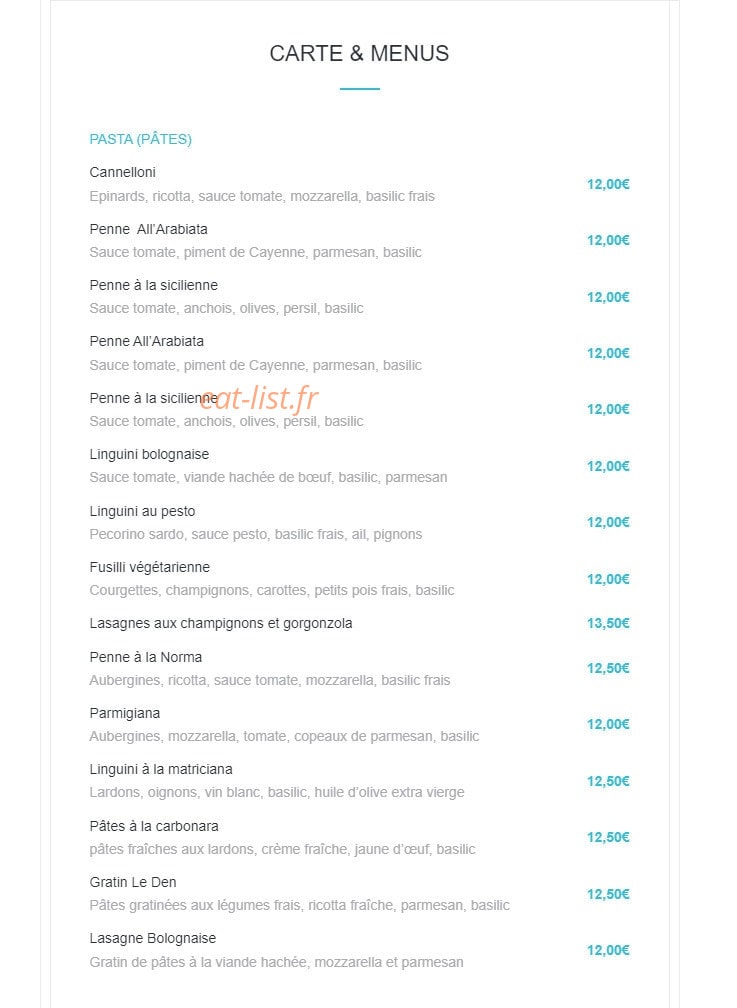The image size is (737, 1008).
Task: Select Linguini au pesto dish
Action: click(x=142, y=511)
